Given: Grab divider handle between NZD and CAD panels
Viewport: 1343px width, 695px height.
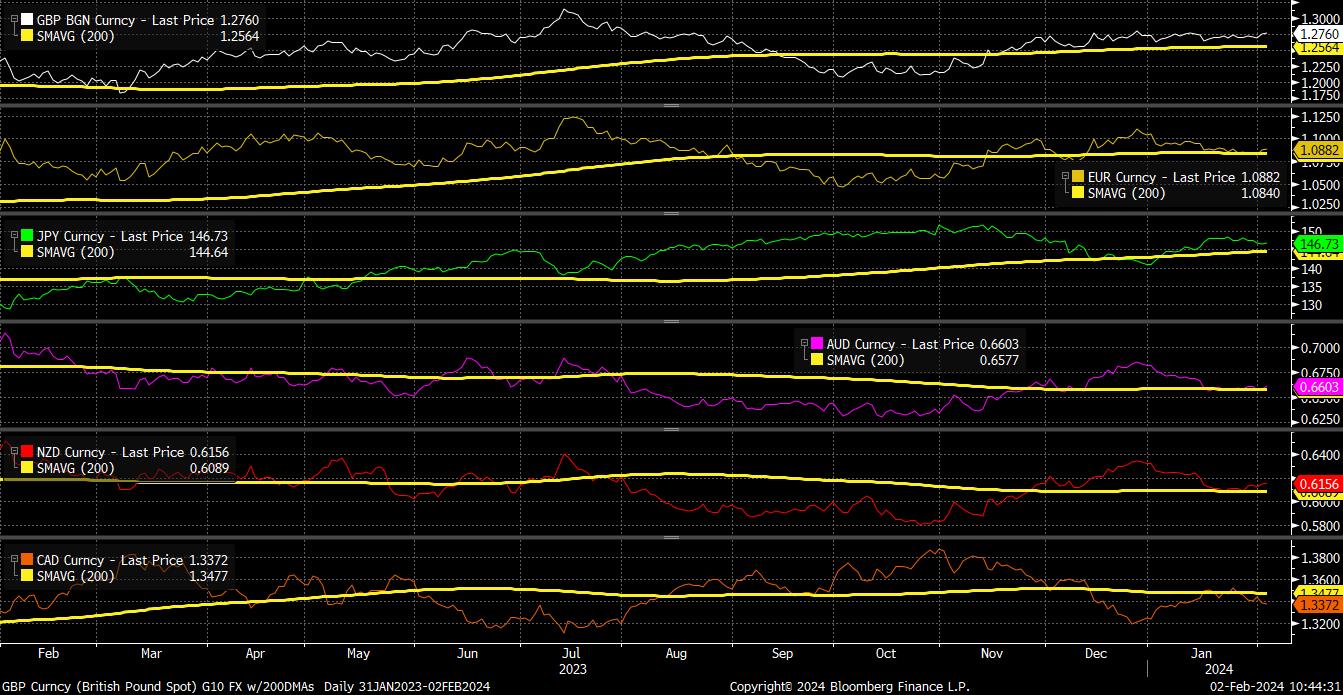Looking at the screenshot, I should [x=671, y=538].
